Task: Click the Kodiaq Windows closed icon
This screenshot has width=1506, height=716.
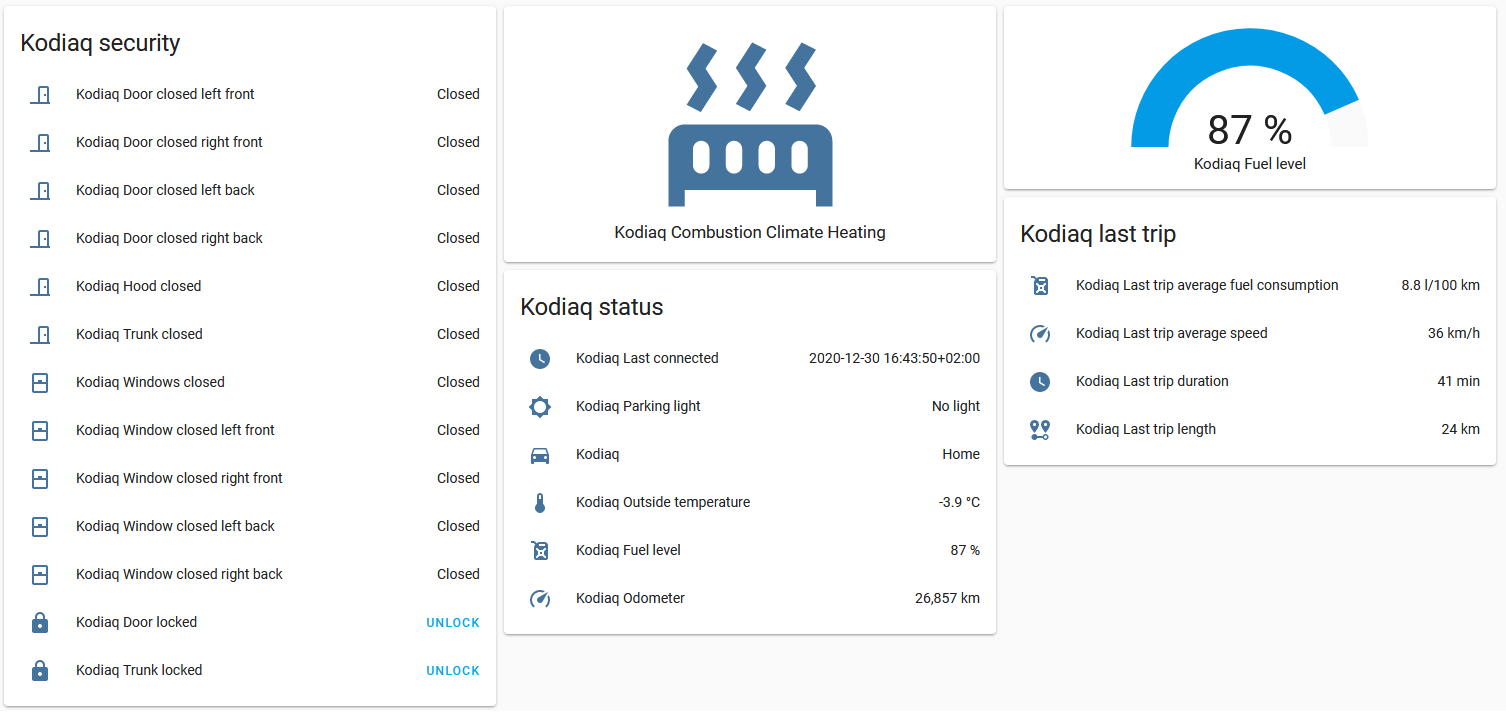Action: pyautogui.click(x=40, y=382)
